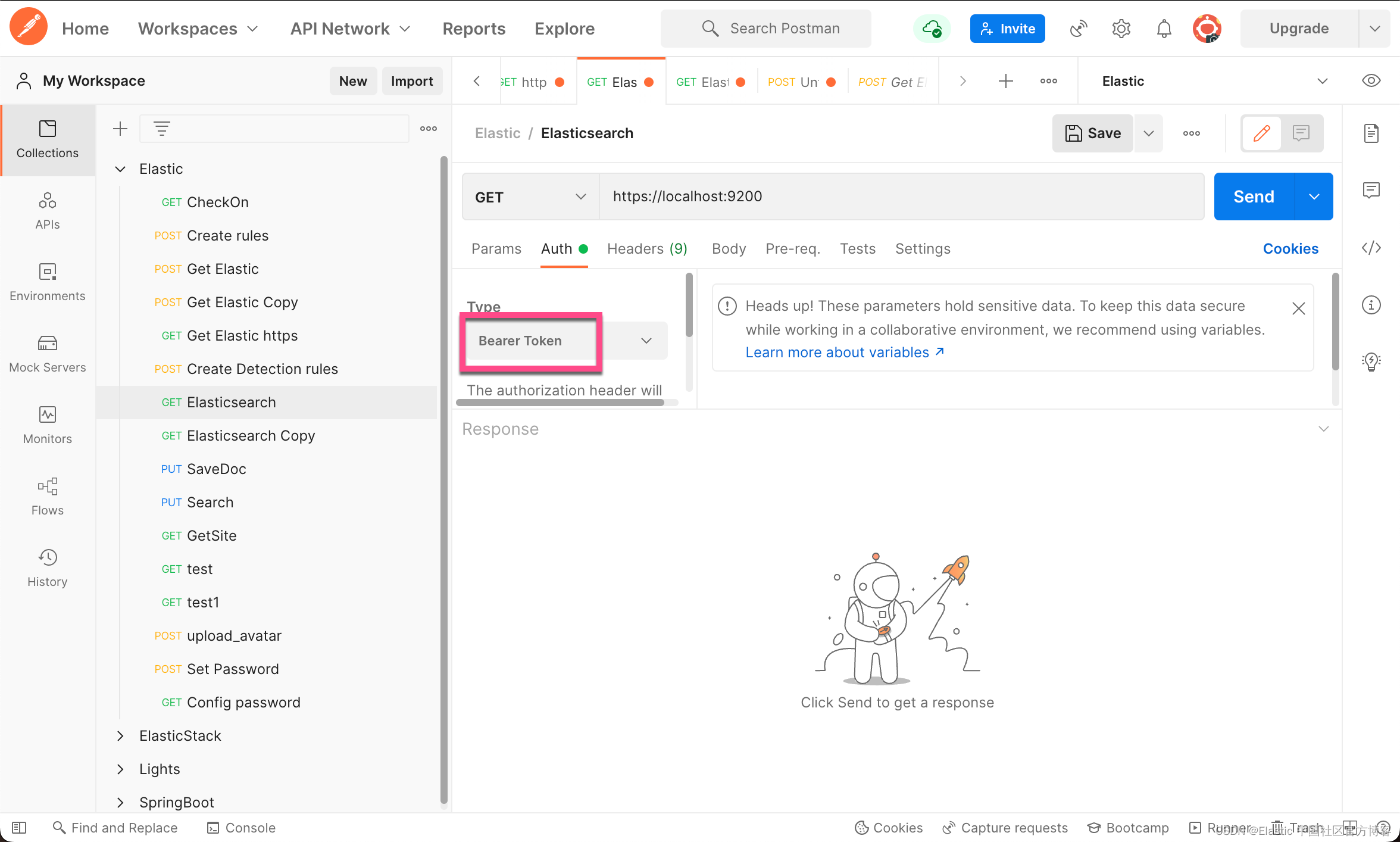The image size is (1400, 842).
Task: Open the Flows sidebar section
Action: click(x=47, y=497)
